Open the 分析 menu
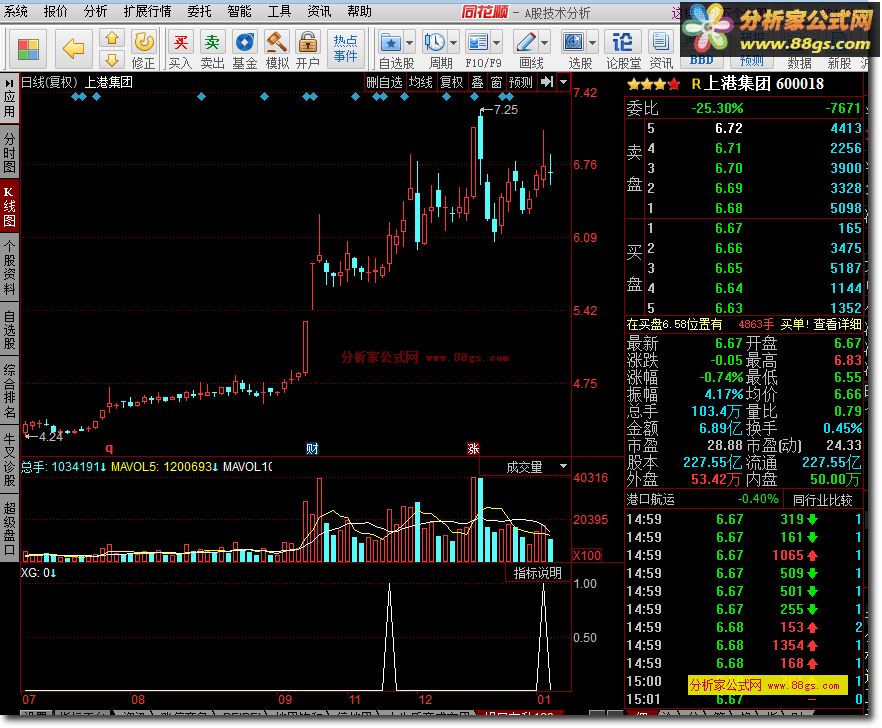The height and width of the screenshot is (728, 882). [95, 11]
